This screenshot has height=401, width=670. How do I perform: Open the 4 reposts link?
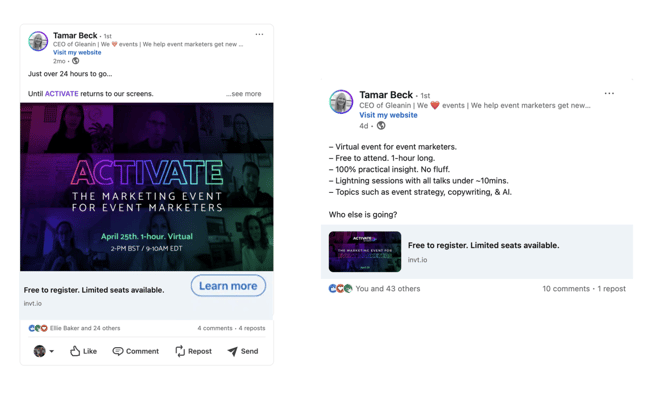tap(252, 328)
